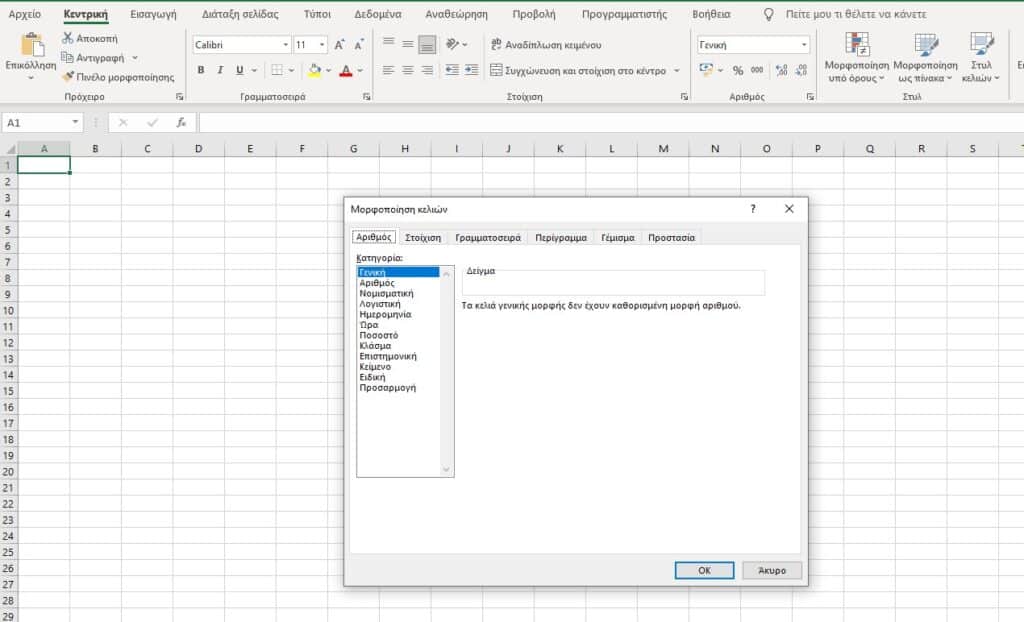Click the Insert Function fx icon
1024x622 pixels.
point(181,122)
